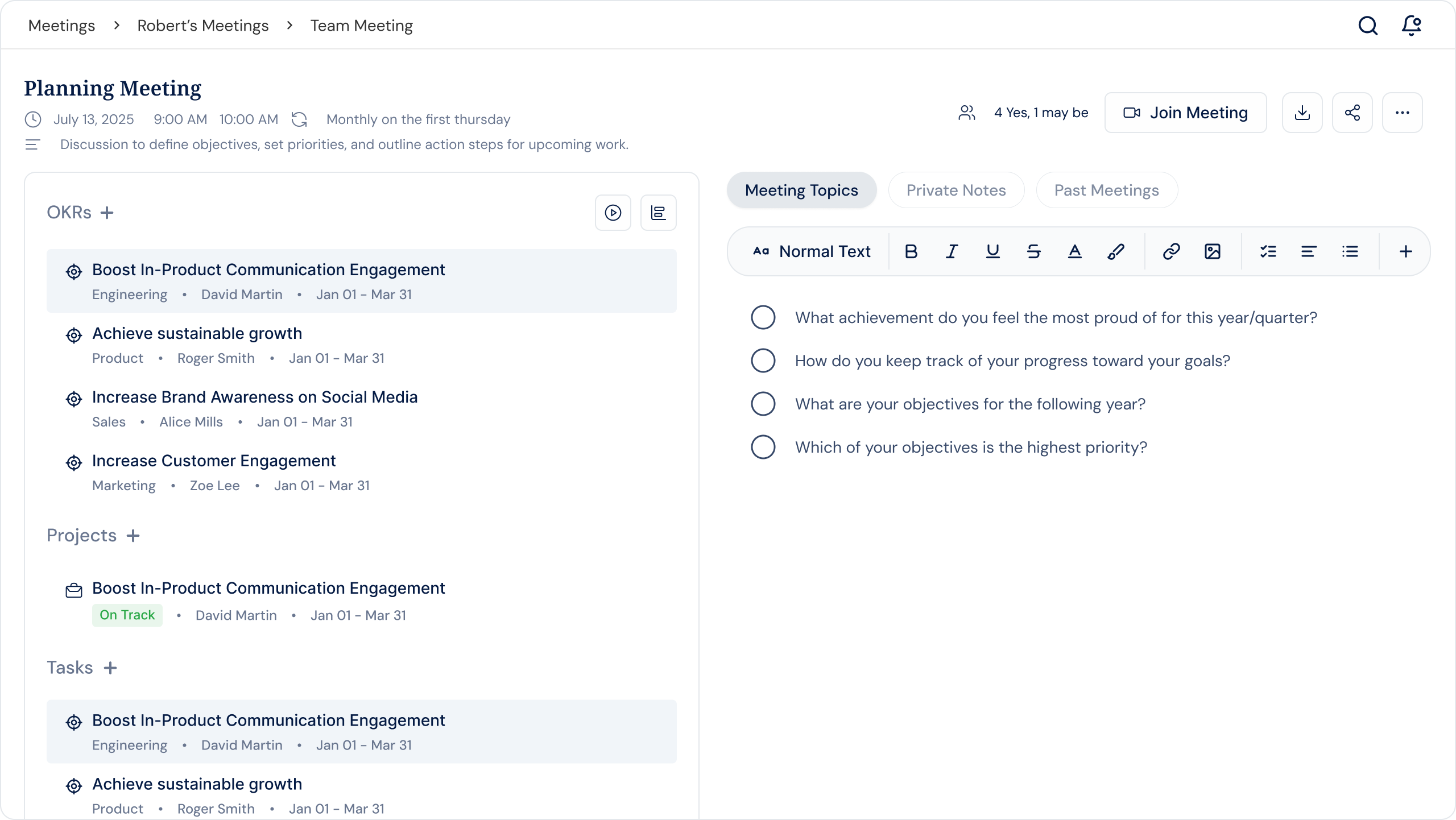Click the 10:00 AM end time

pyautogui.click(x=249, y=119)
